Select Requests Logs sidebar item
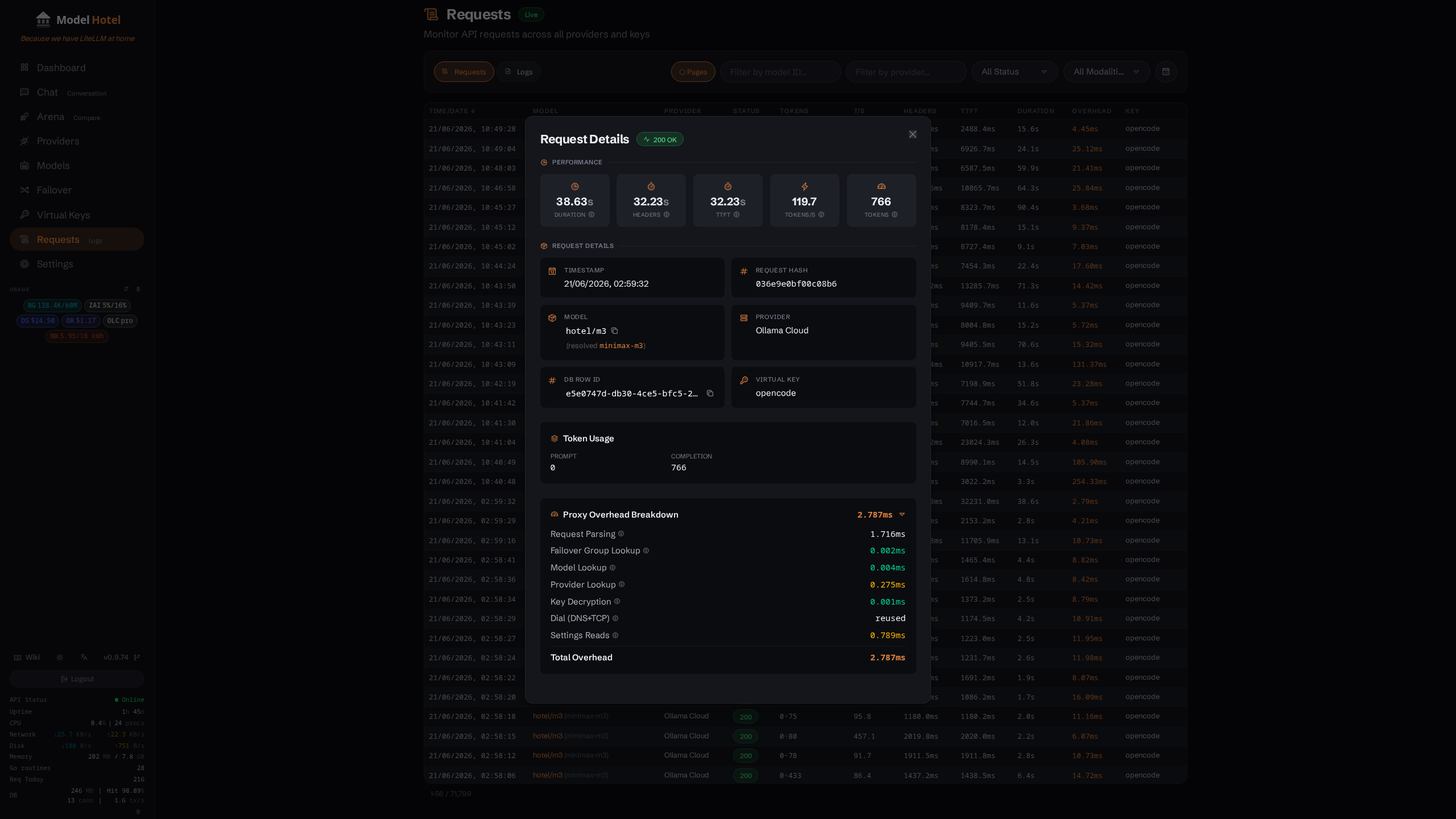Screen dimensions: 1456x819 pos(77,239)
